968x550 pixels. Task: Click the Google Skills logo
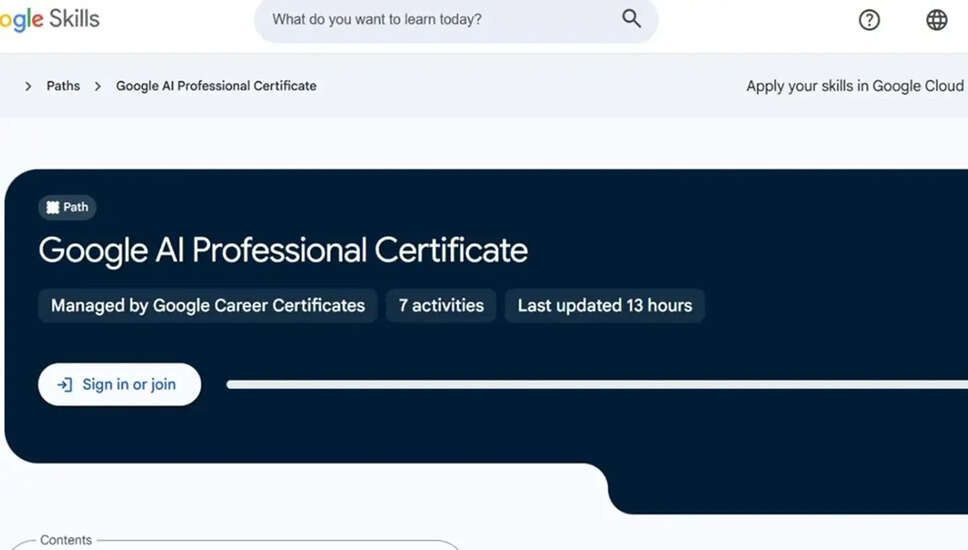pos(48,20)
